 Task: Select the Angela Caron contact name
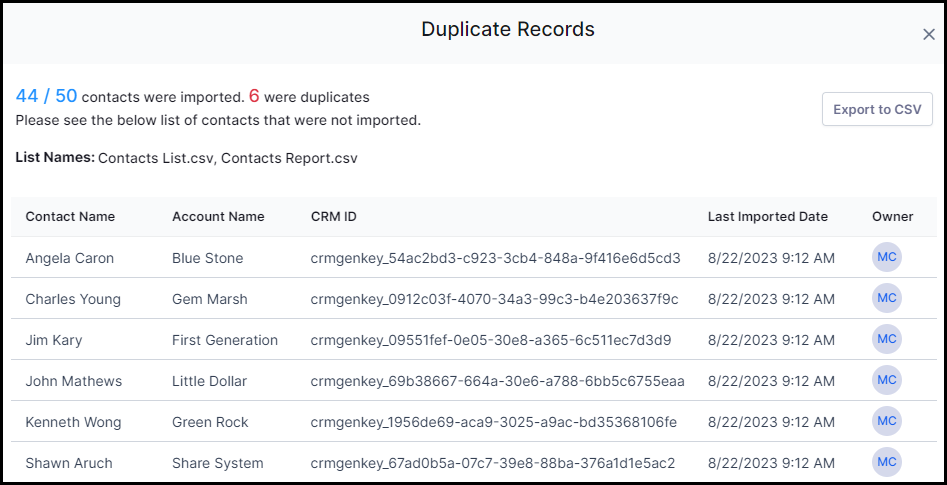pyautogui.click(x=69, y=258)
